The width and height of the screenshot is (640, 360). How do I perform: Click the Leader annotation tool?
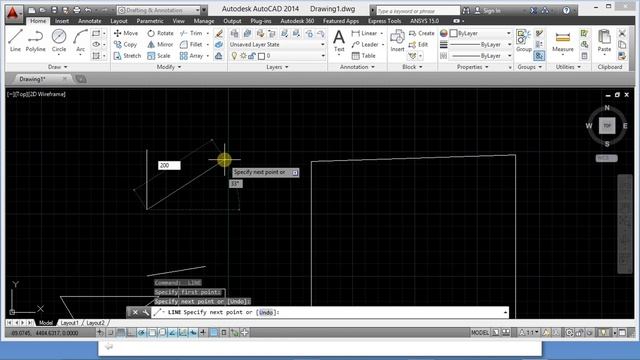[365, 44]
